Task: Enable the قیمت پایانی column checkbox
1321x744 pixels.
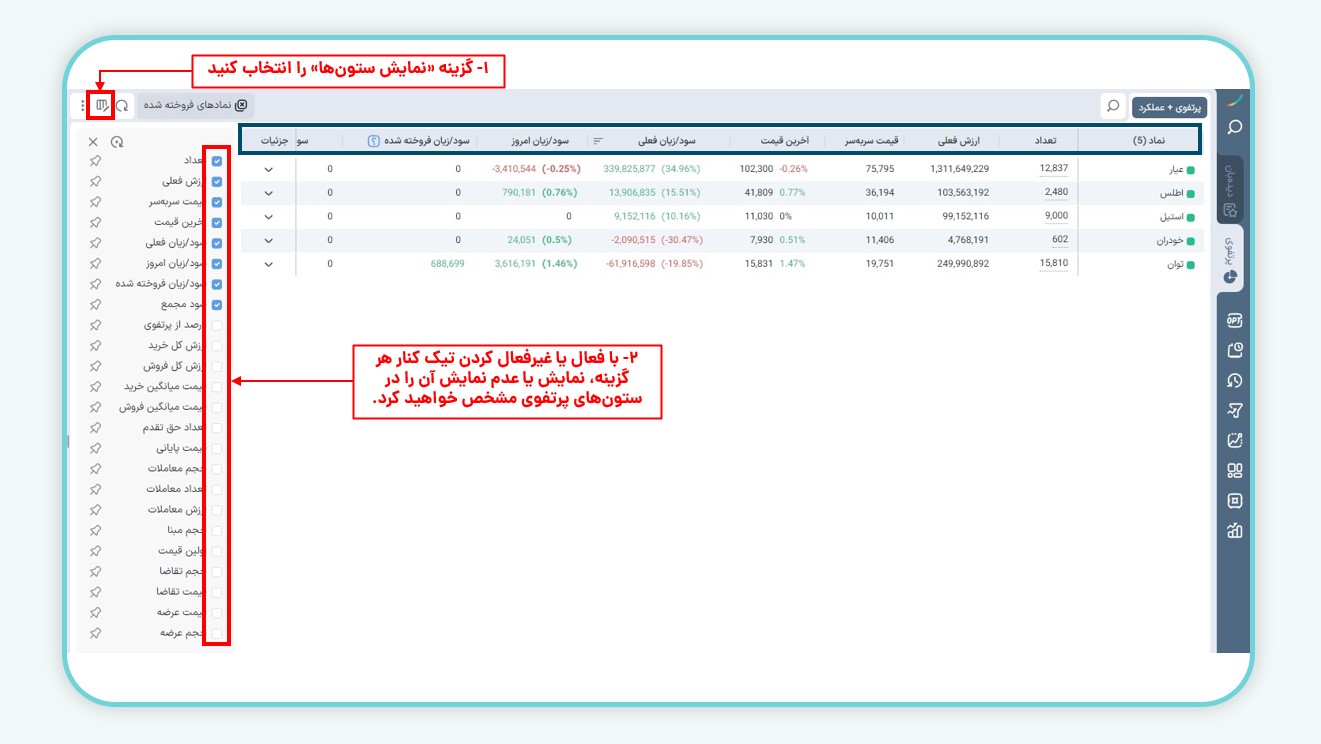Action: [217, 449]
